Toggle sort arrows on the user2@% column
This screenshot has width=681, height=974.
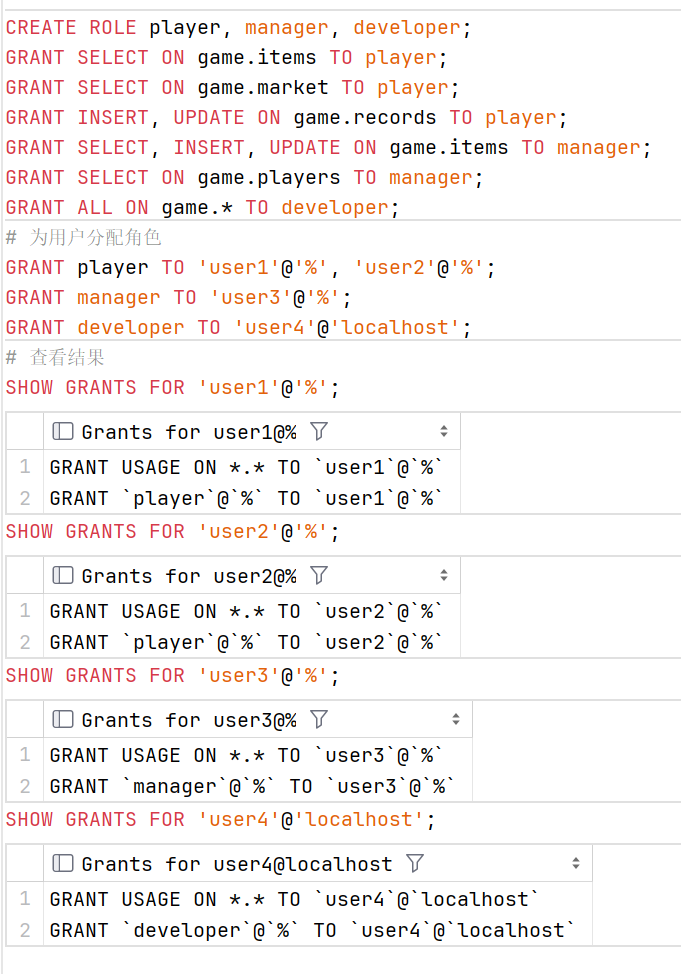(444, 575)
